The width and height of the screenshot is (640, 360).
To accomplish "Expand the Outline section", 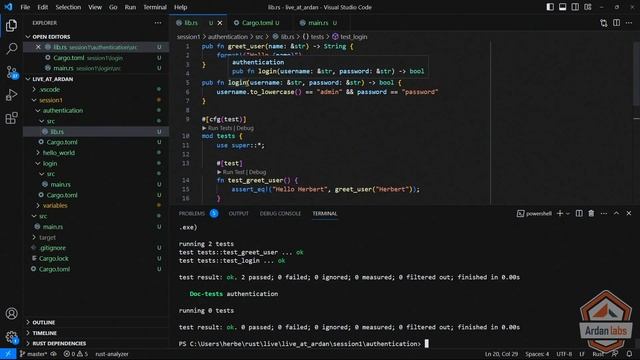I will pyautogui.click(x=44, y=322).
